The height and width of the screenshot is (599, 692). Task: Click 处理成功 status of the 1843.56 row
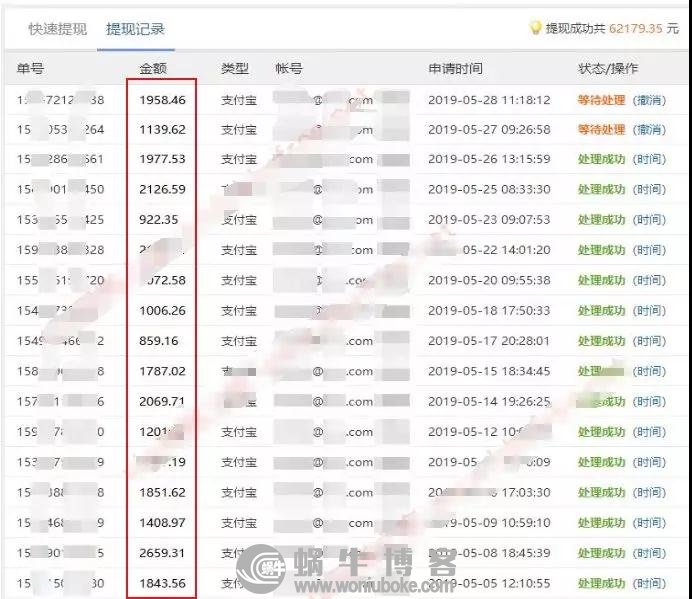point(601,583)
